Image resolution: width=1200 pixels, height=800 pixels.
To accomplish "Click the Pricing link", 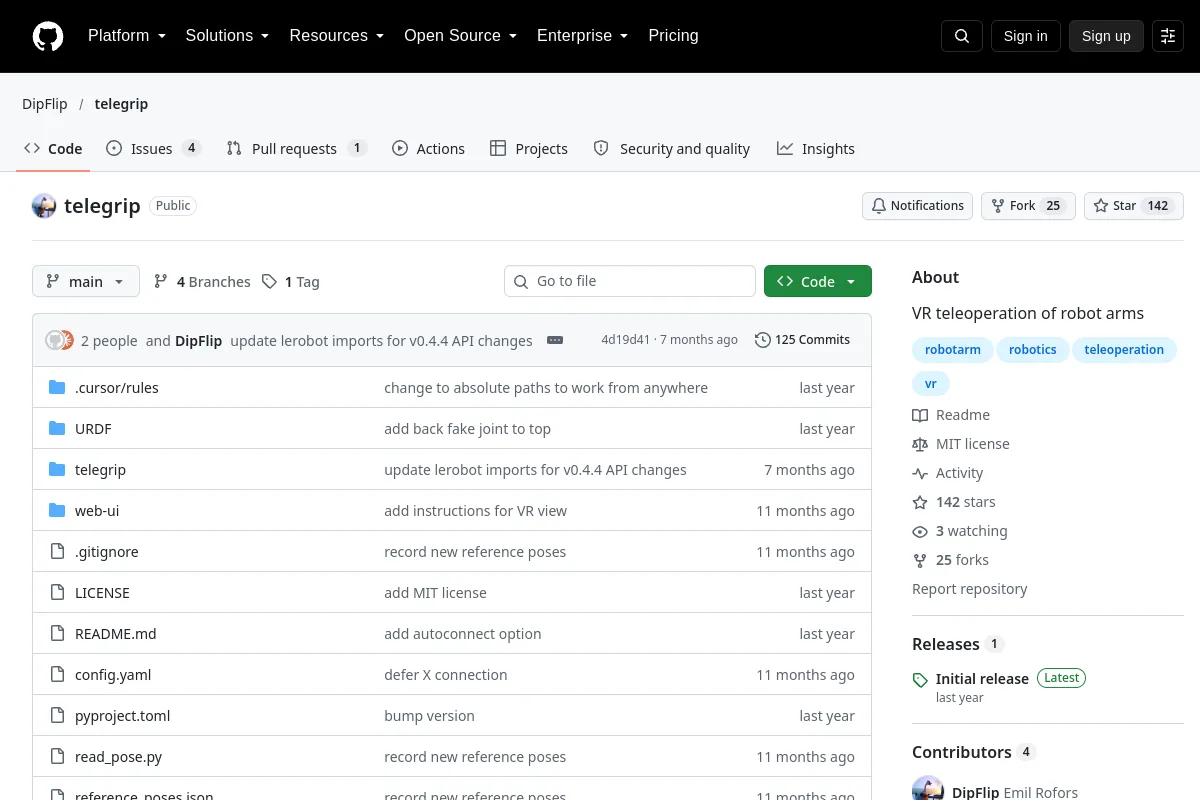I will 673,36.
